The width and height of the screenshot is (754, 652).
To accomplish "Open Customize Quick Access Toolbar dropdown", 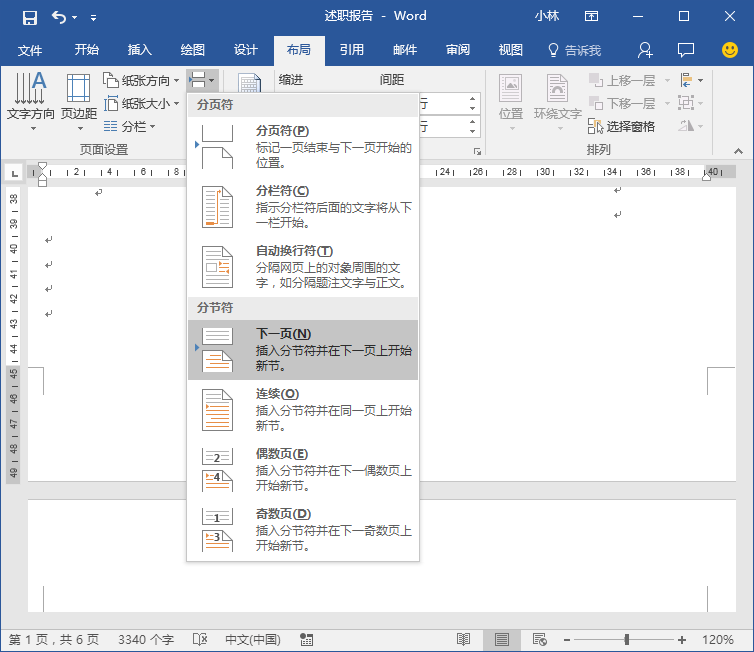I will click(x=93, y=18).
